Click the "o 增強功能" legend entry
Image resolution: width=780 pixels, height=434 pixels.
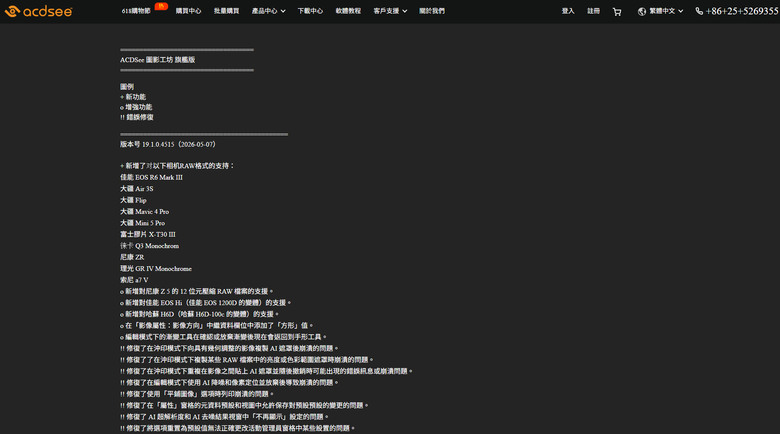pos(136,107)
